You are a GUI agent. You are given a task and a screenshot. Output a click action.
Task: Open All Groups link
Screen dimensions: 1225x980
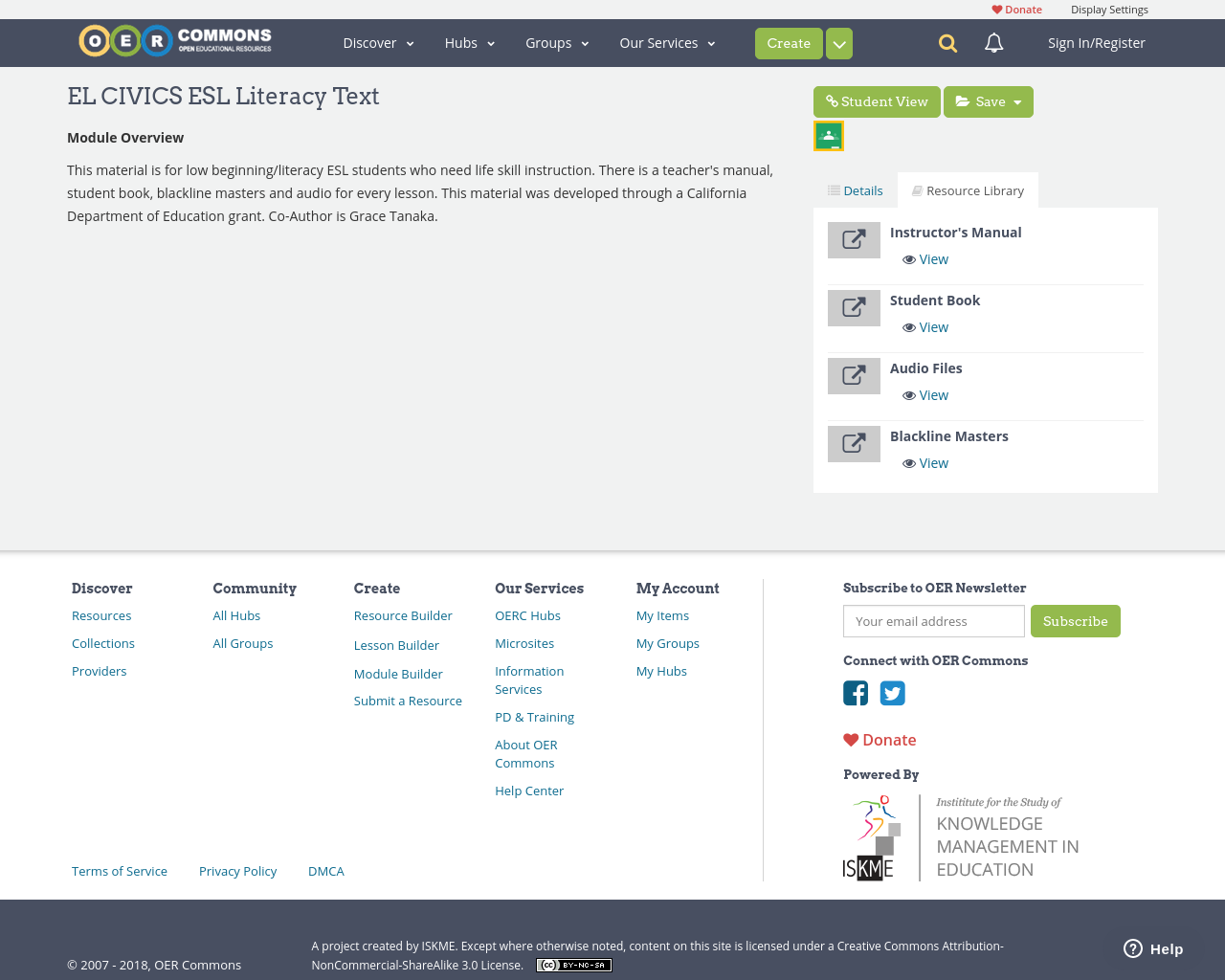pos(243,643)
